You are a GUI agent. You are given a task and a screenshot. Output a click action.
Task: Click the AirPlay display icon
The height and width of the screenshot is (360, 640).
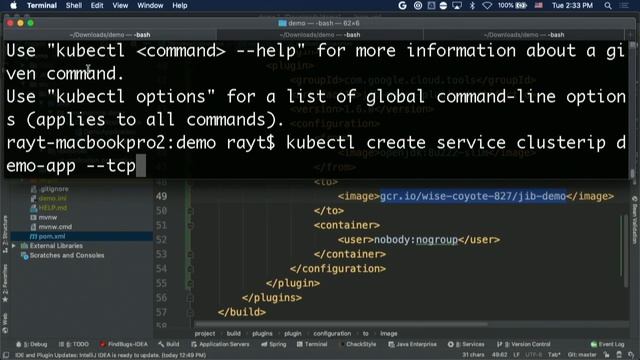(x=457, y=5)
